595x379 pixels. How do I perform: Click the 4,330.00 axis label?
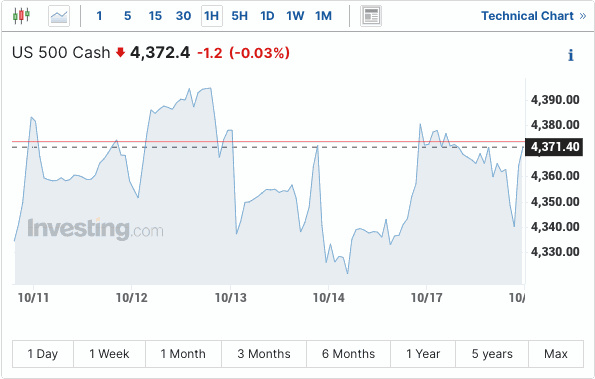click(x=555, y=252)
